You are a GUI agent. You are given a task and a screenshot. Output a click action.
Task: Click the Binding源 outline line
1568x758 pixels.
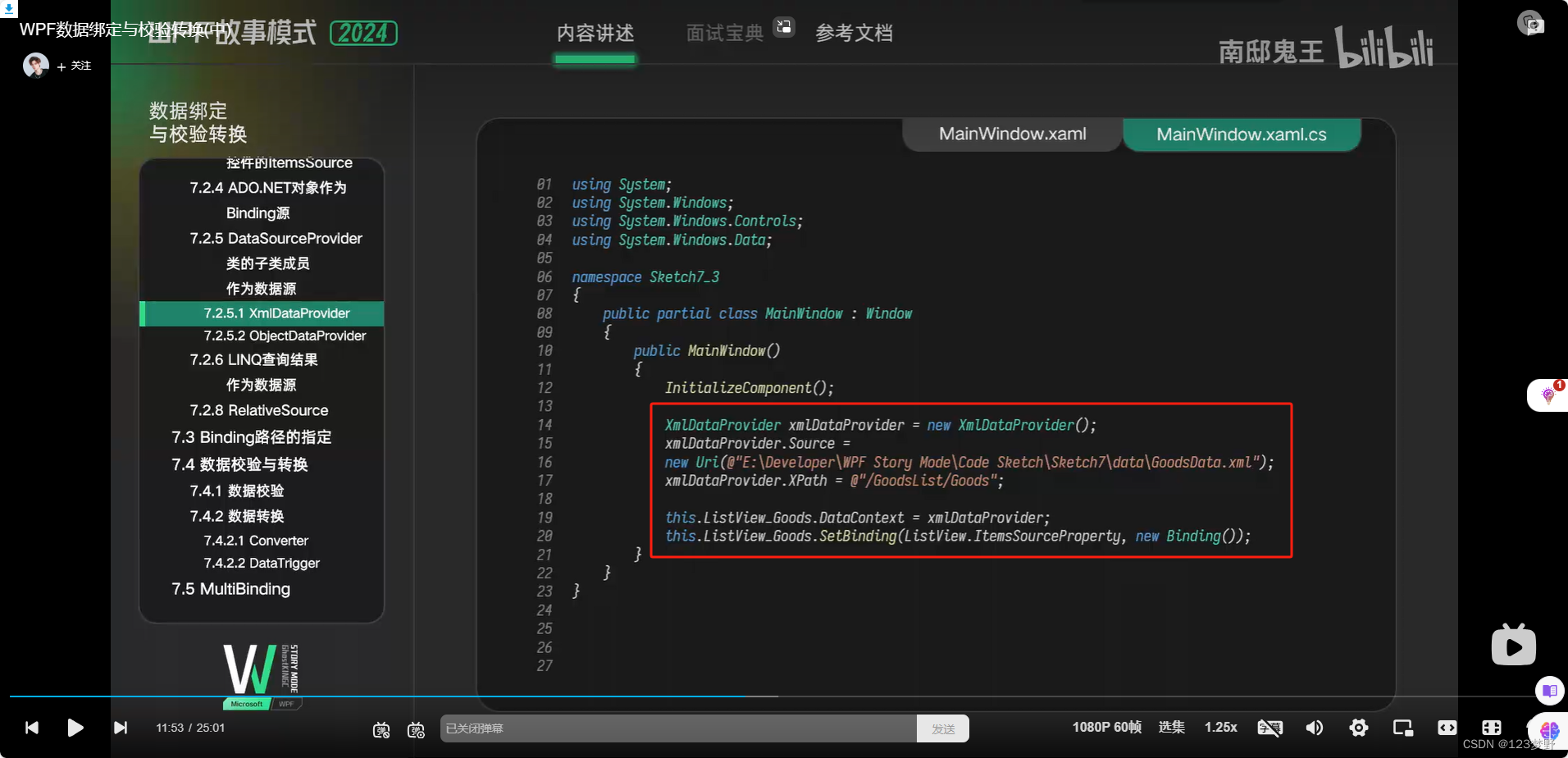tap(258, 213)
